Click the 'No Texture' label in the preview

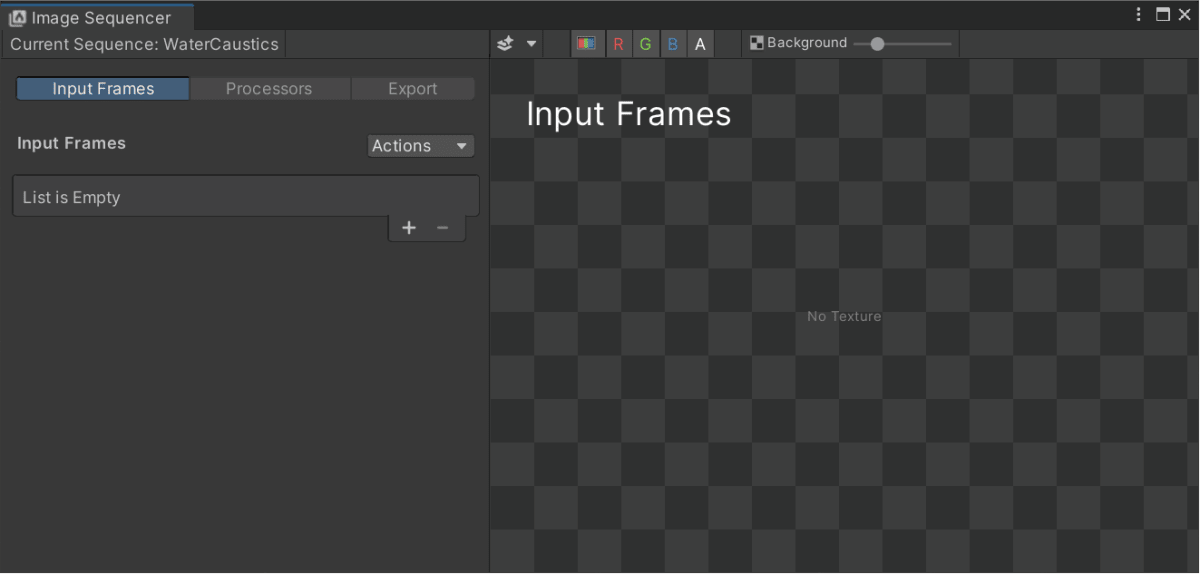pyautogui.click(x=844, y=316)
